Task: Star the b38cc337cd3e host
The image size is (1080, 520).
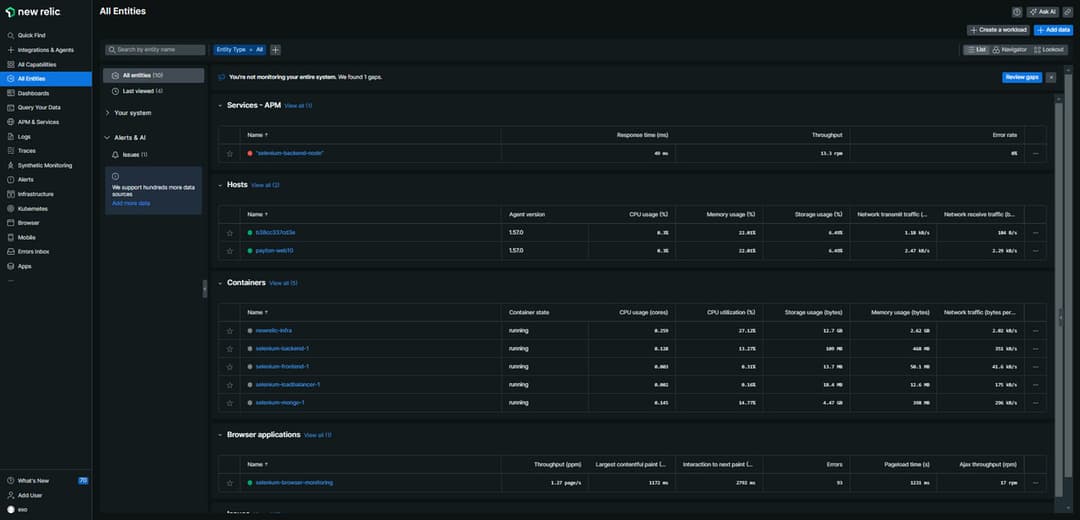Action: tap(230, 233)
